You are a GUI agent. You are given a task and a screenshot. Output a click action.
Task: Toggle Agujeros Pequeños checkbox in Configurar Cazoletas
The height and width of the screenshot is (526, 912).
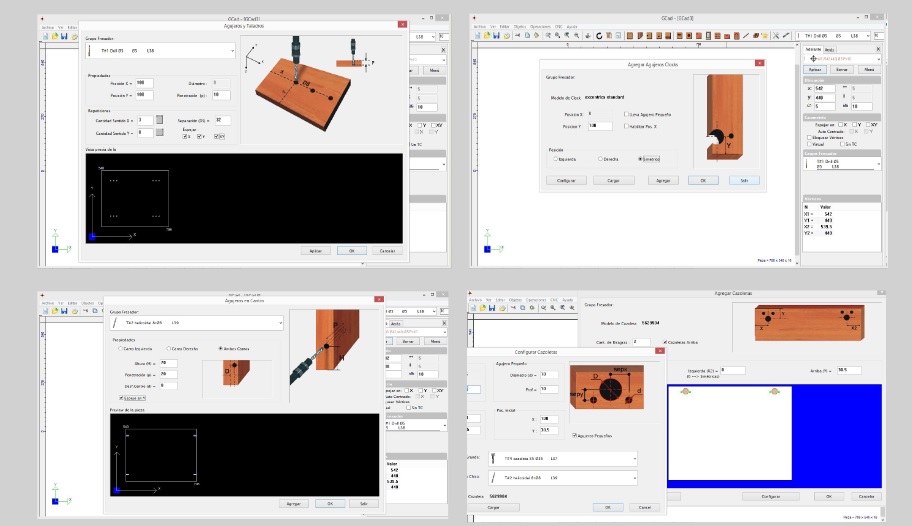[575, 435]
